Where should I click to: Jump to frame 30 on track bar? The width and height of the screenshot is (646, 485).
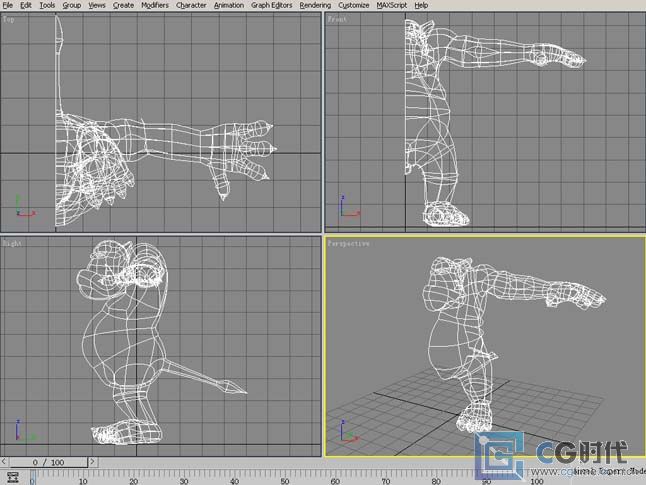(x=184, y=480)
